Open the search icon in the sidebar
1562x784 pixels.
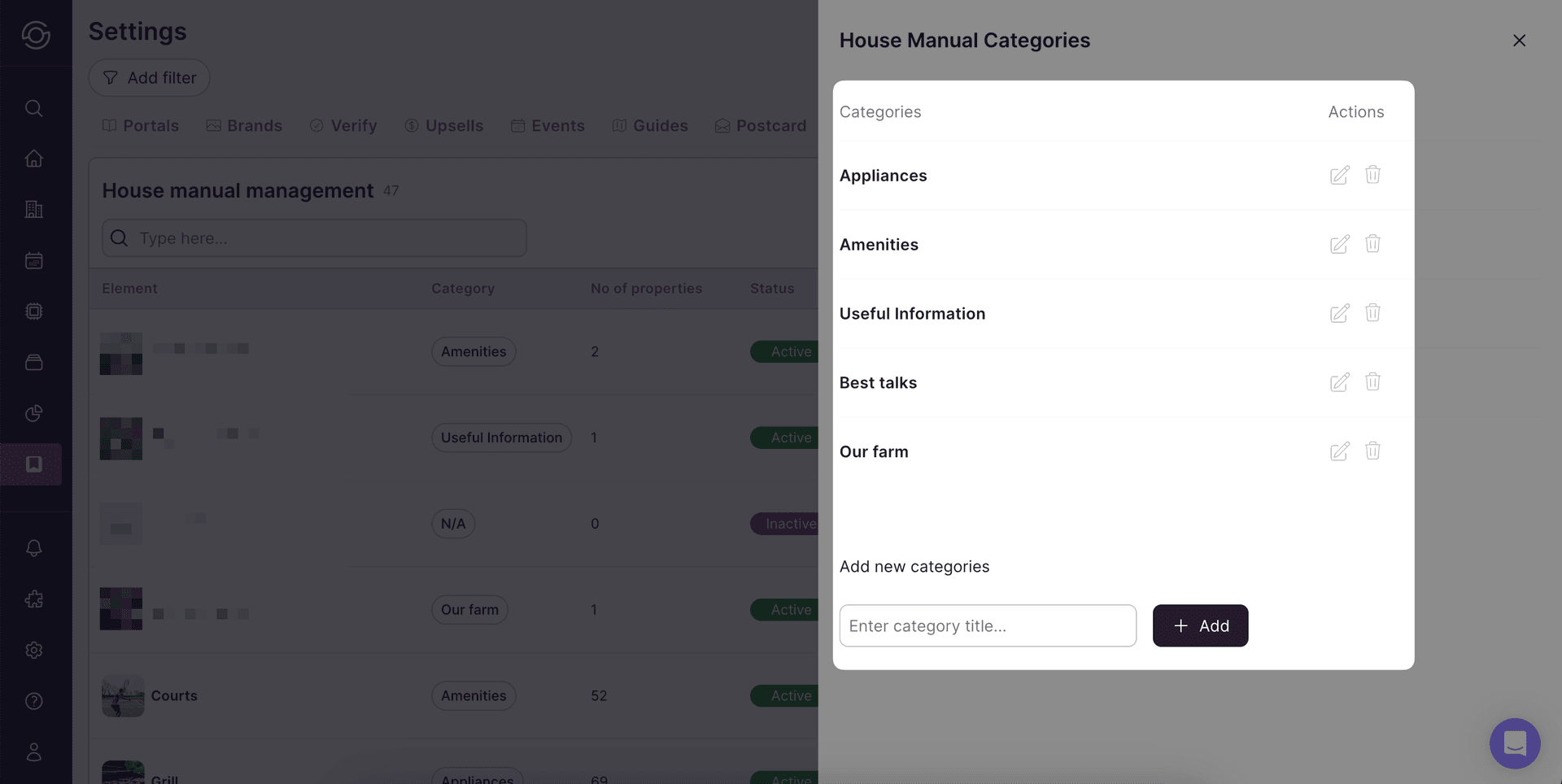tap(33, 108)
